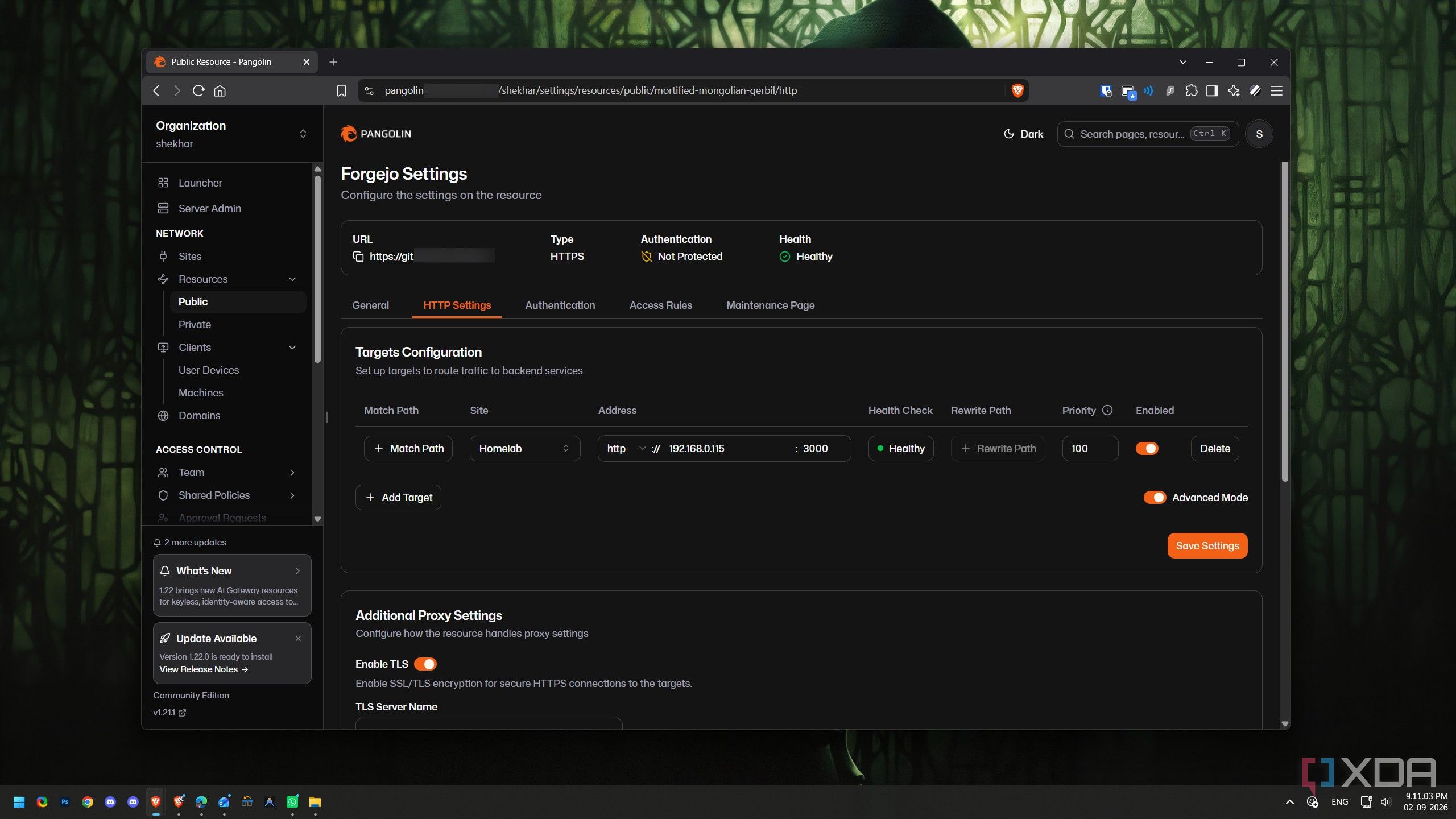Click the Add Target button
Screen dimensions: 1456x819
tap(398, 497)
